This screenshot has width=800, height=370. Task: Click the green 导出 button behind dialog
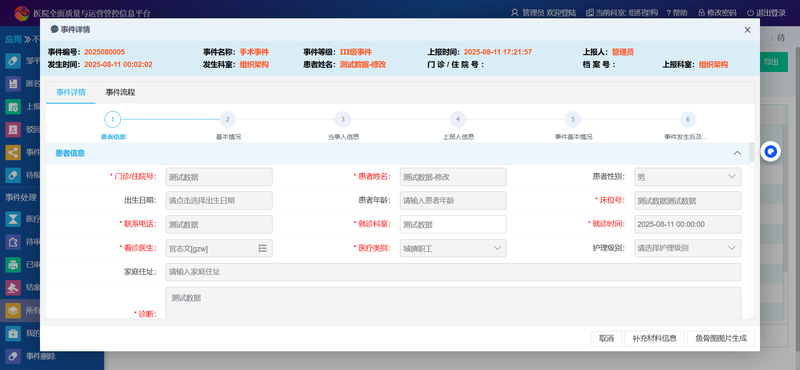[x=773, y=62]
